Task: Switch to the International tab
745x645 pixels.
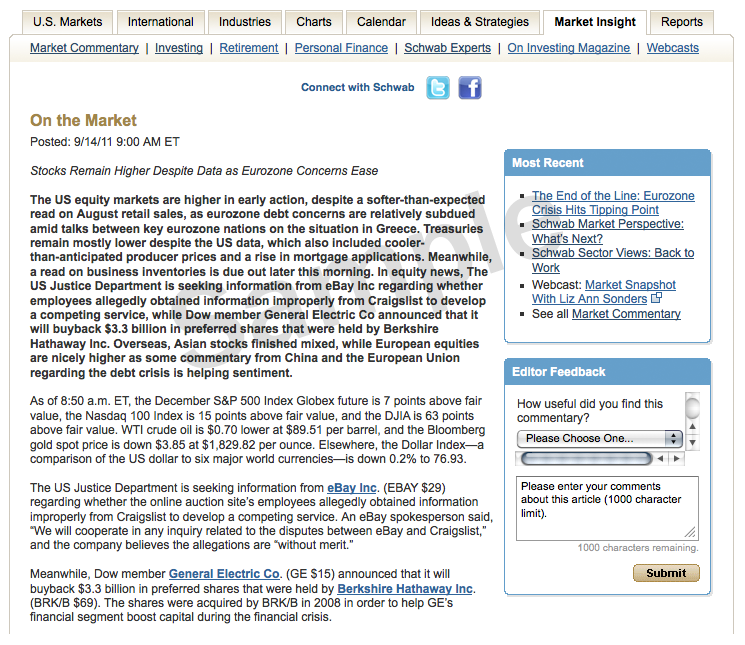Action: pyautogui.click(x=161, y=22)
